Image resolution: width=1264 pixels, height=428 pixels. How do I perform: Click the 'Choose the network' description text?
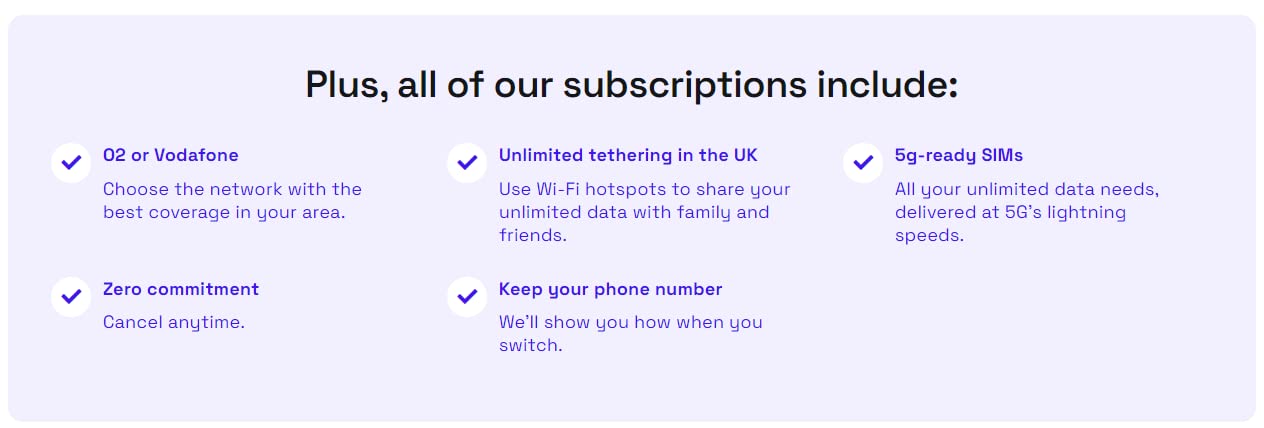click(232, 189)
